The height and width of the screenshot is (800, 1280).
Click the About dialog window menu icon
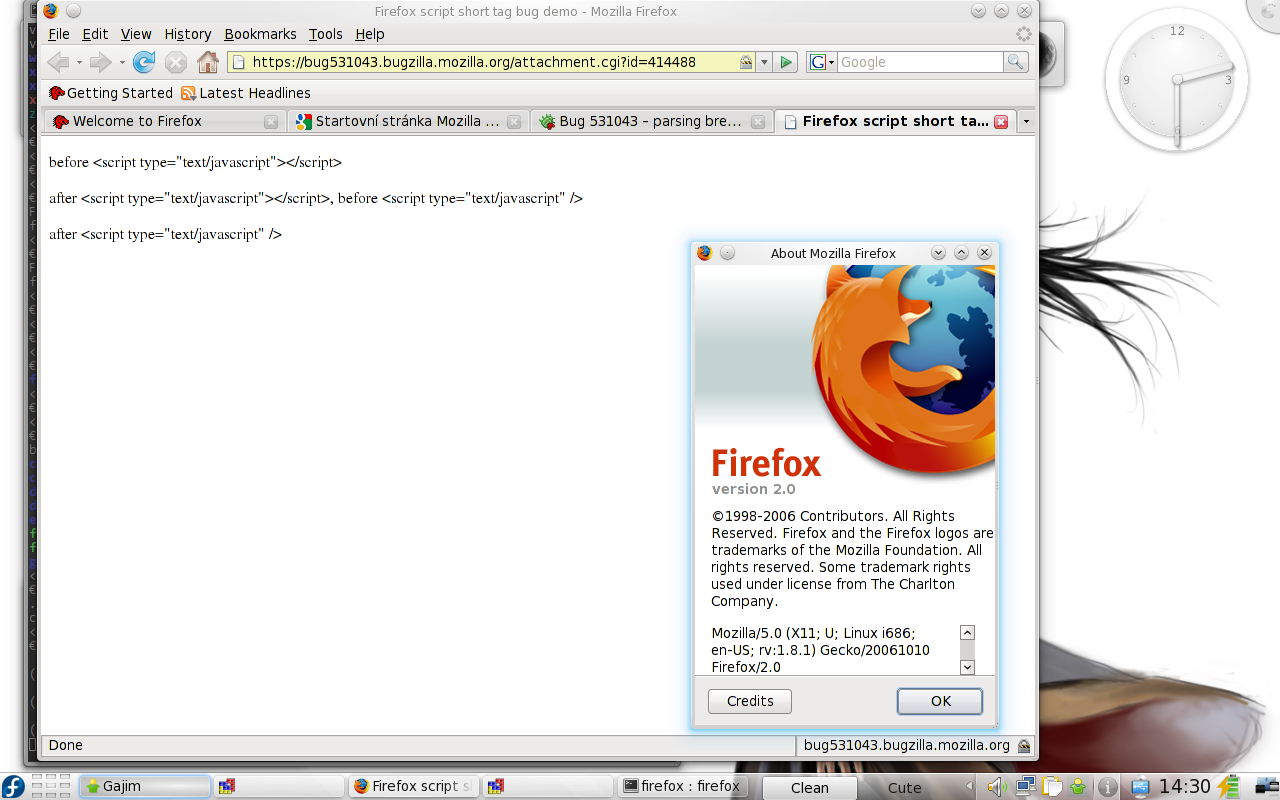pyautogui.click(x=704, y=253)
